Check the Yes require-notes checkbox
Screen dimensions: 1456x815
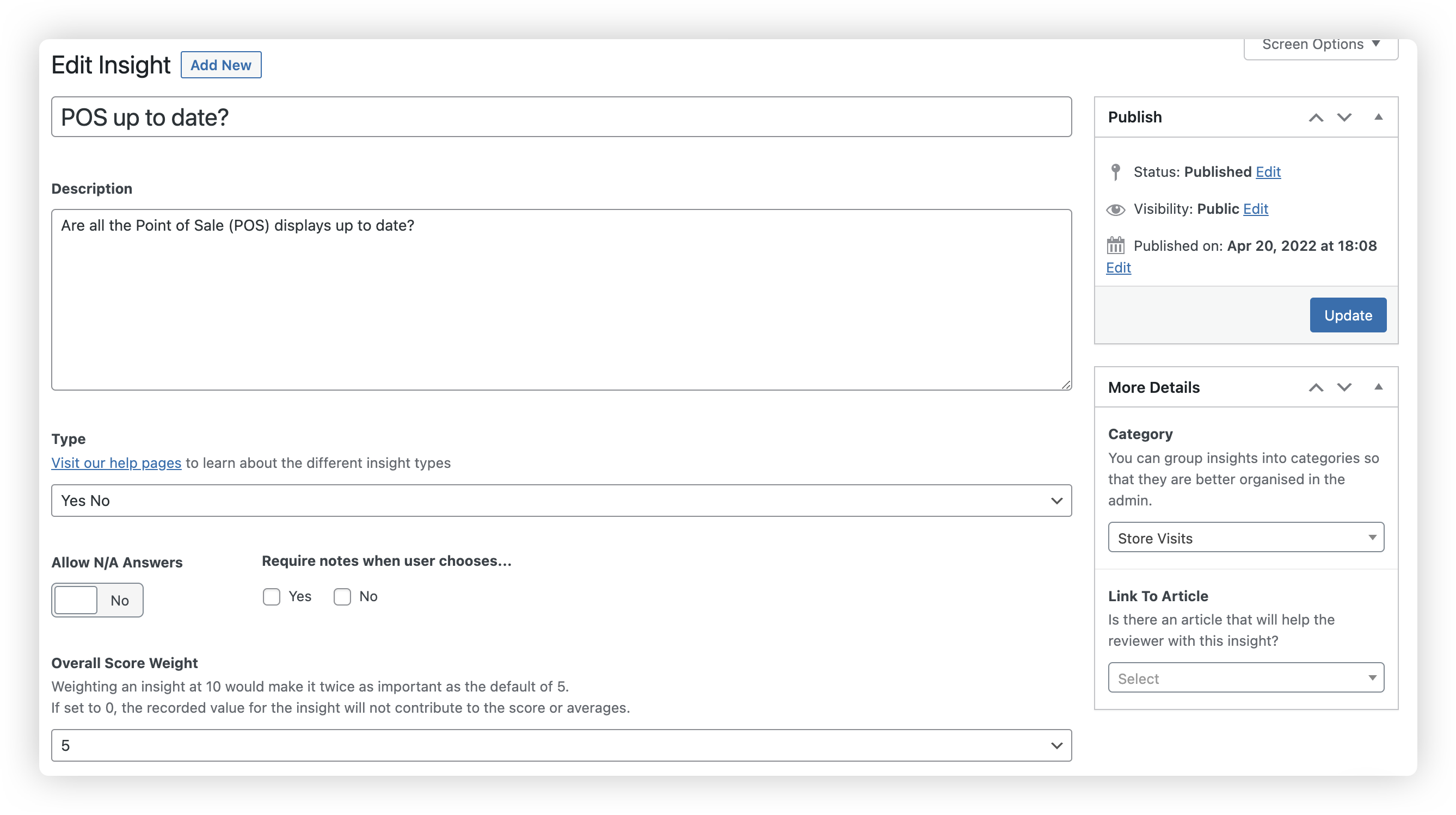coord(271,596)
